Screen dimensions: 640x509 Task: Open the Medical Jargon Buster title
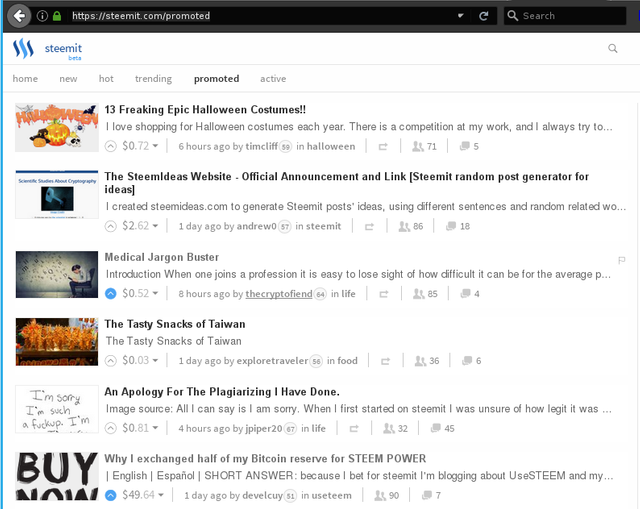coord(162,257)
